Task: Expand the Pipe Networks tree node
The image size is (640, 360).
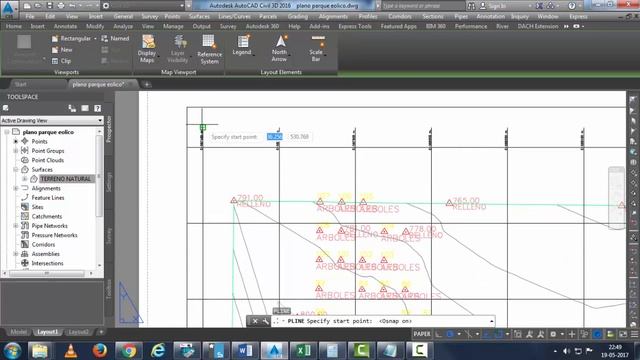Action: coord(16,226)
